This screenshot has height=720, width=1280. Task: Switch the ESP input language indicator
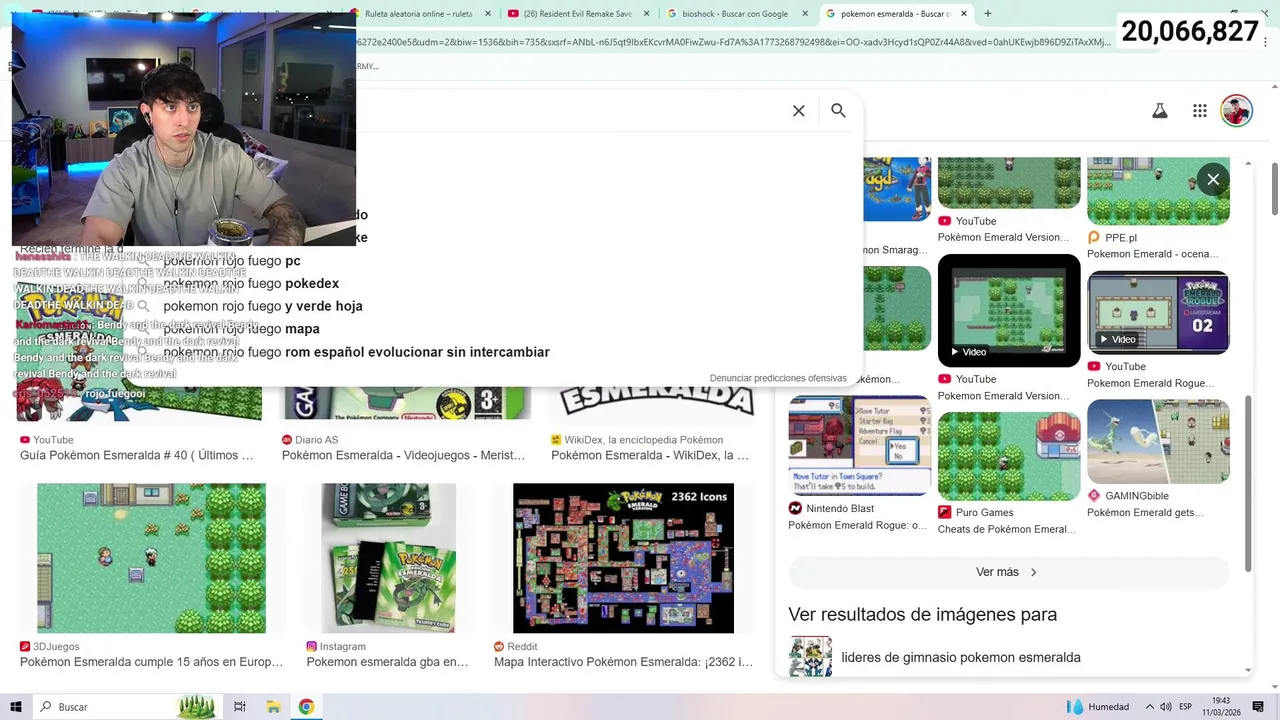coord(1186,707)
